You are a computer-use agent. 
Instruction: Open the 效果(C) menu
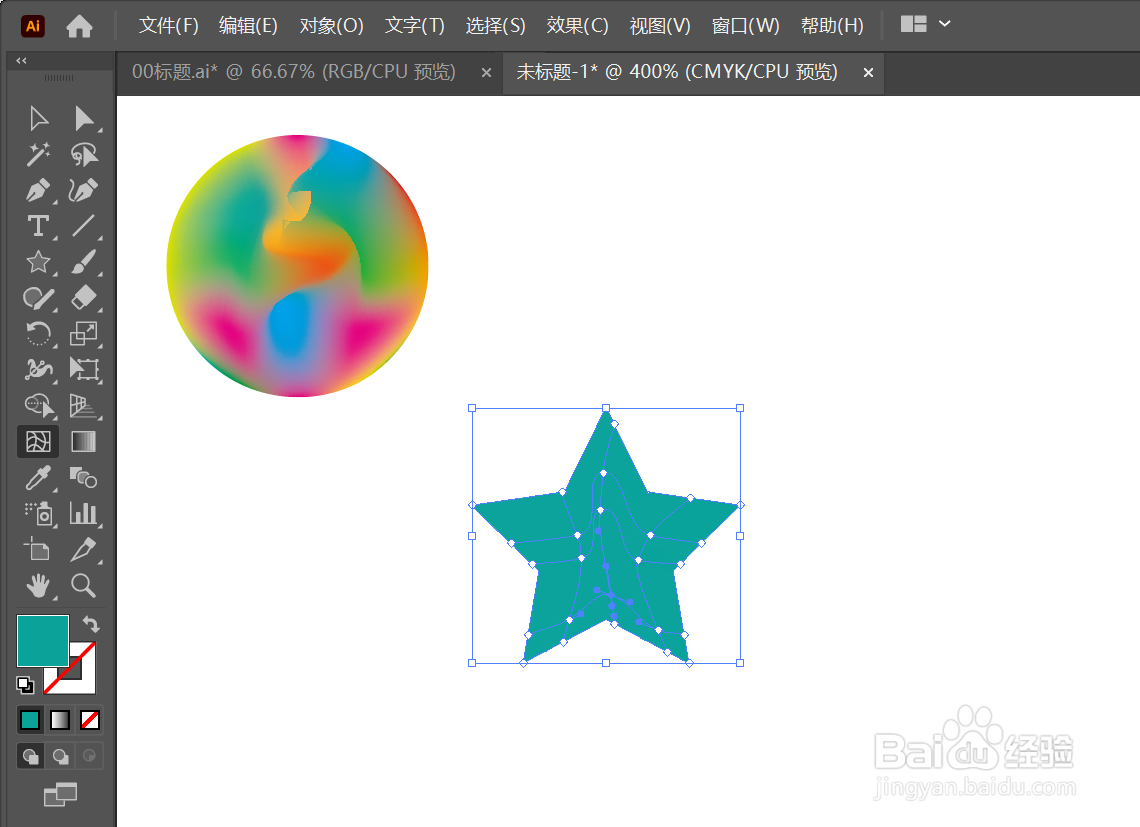click(x=577, y=25)
